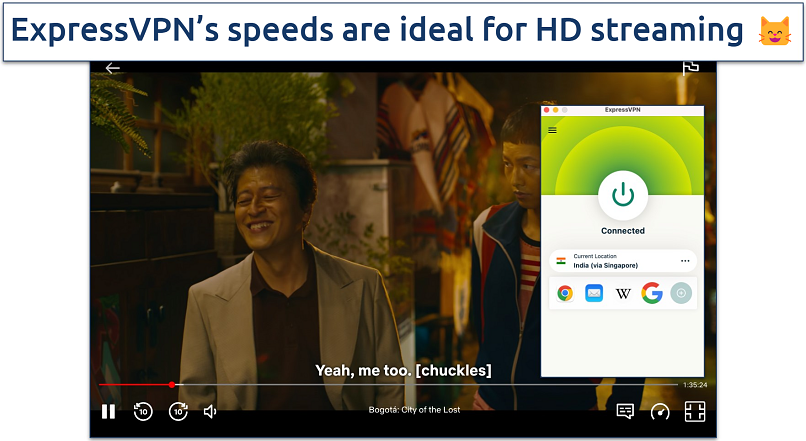The image size is (806, 441).
Task: Close the ExpressVPN window
Action: click(548, 109)
